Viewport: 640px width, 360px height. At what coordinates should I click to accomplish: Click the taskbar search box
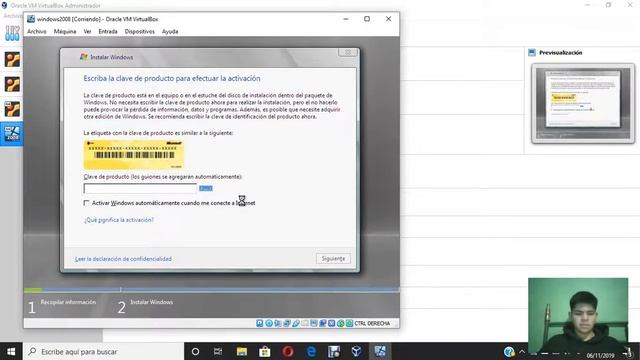tap(103, 351)
